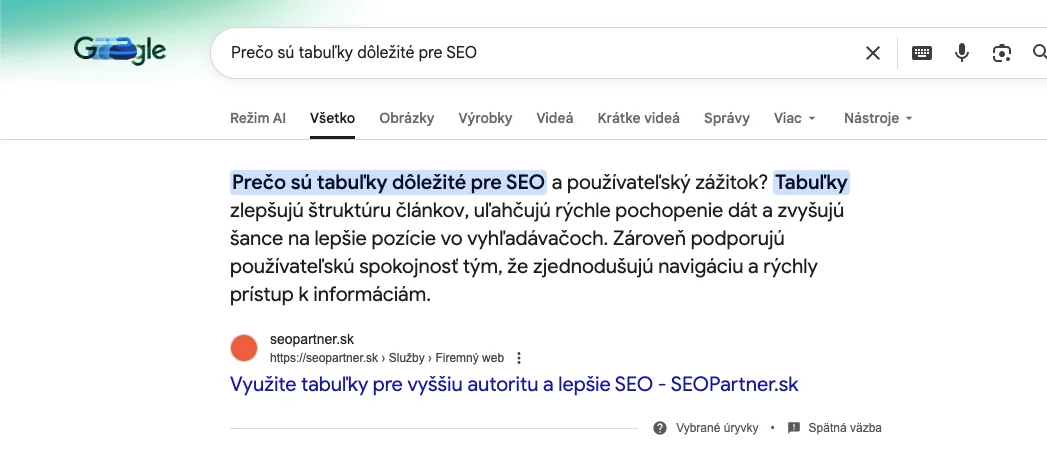Open the on-screen keyboard input tool
The image size is (1047, 472).
click(x=922, y=53)
